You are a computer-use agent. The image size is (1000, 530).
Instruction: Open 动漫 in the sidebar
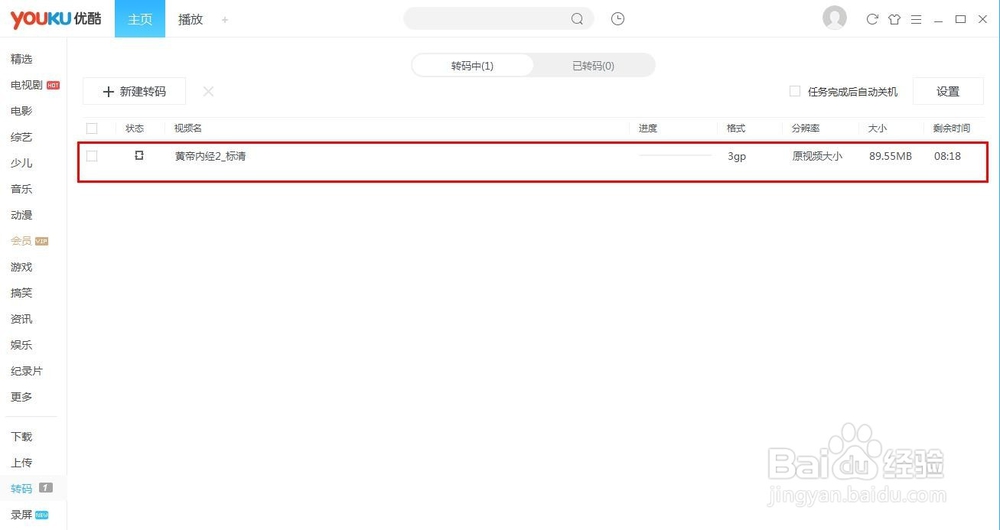(21, 215)
